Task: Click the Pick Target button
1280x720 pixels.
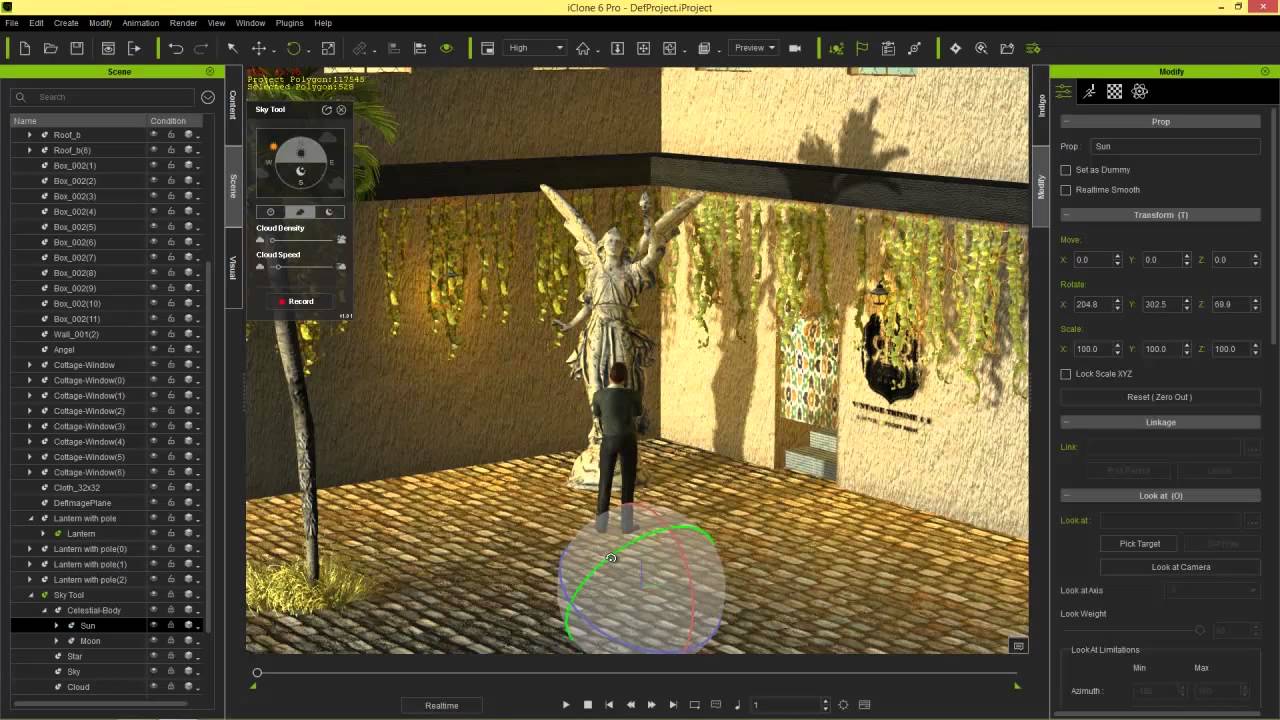Action: point(1140,544)
